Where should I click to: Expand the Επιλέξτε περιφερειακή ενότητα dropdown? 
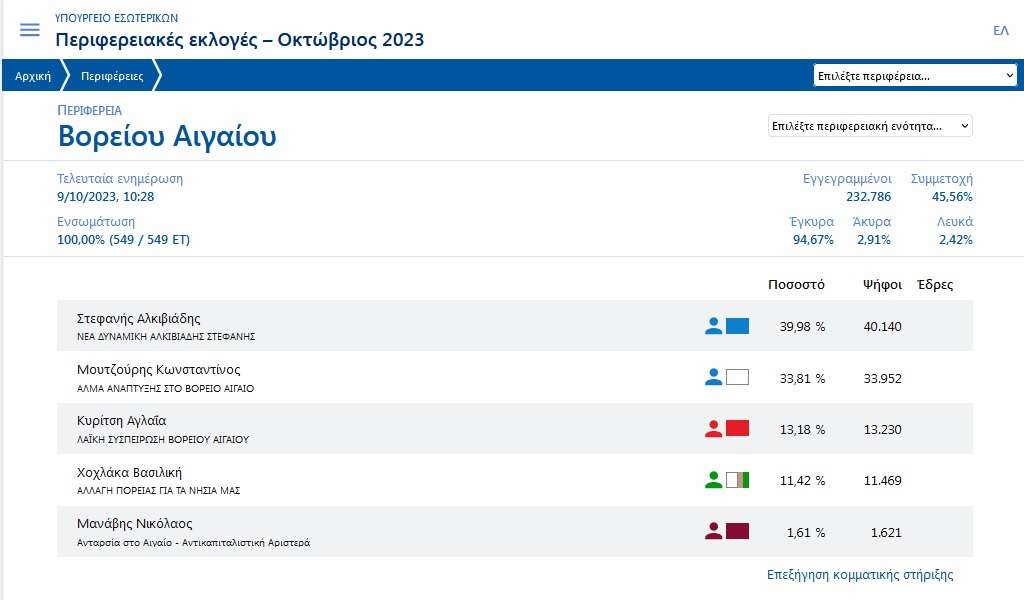(x=869, y=126)
